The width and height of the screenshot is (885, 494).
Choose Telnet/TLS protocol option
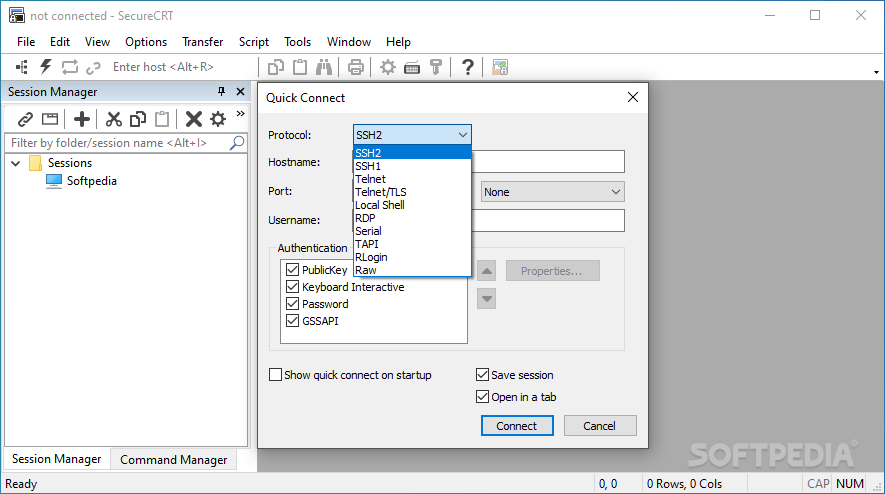(412, 192)
